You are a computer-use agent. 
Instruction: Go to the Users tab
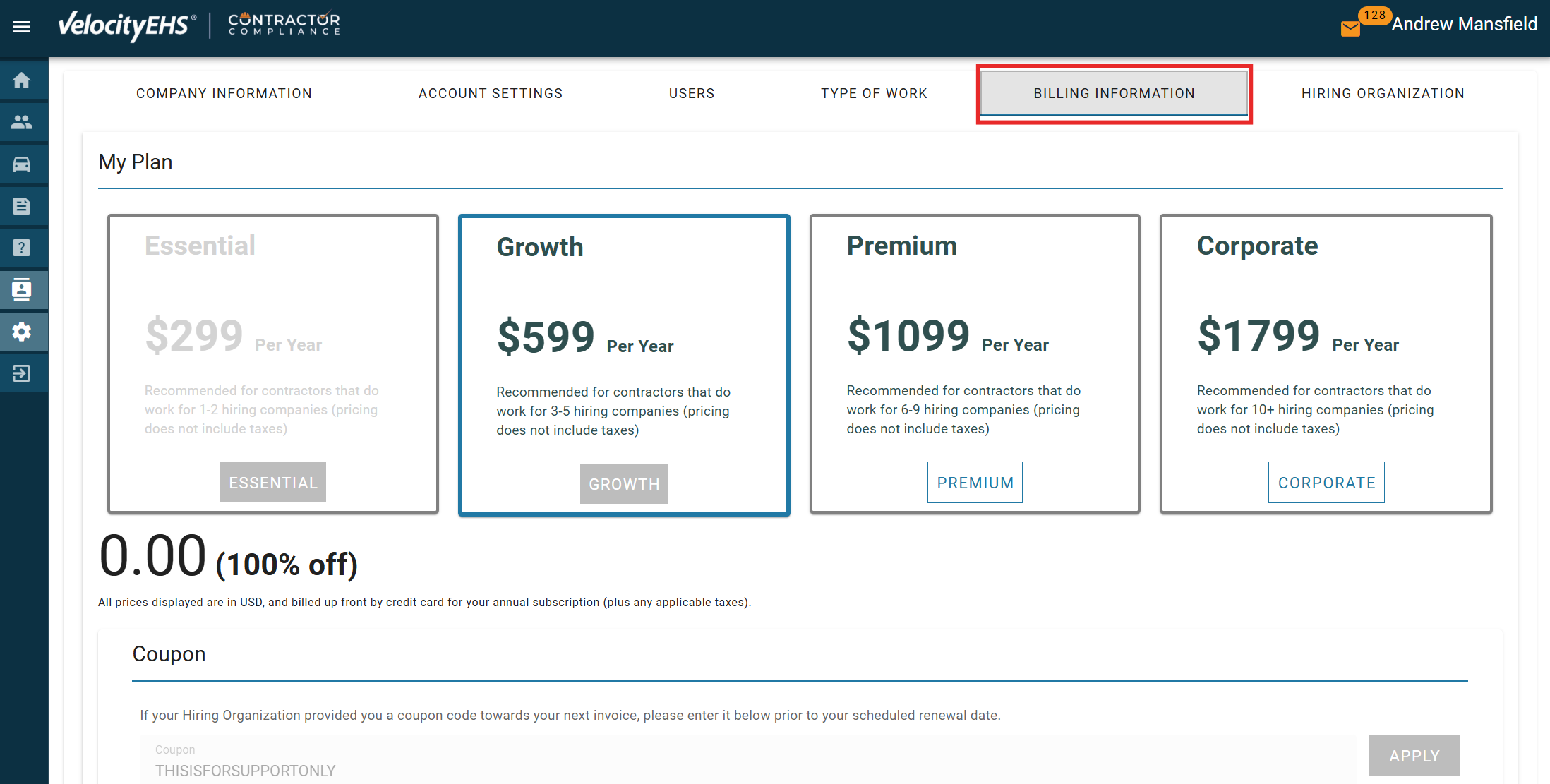click(692, 93)
